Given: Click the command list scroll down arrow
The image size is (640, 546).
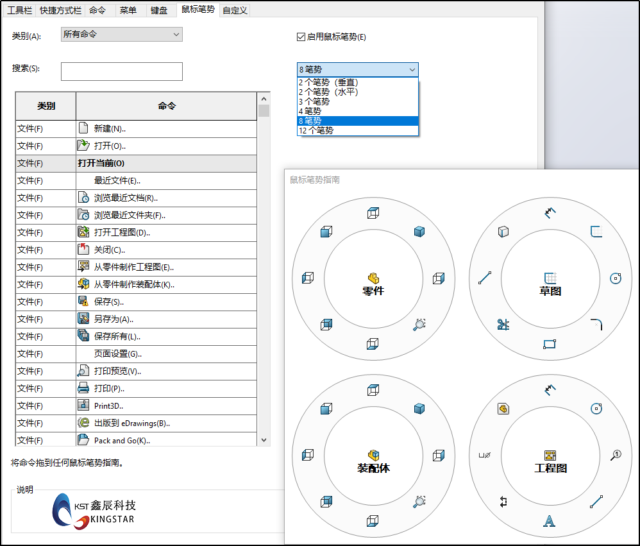Looking at the screenshot, I should point(264,440).
